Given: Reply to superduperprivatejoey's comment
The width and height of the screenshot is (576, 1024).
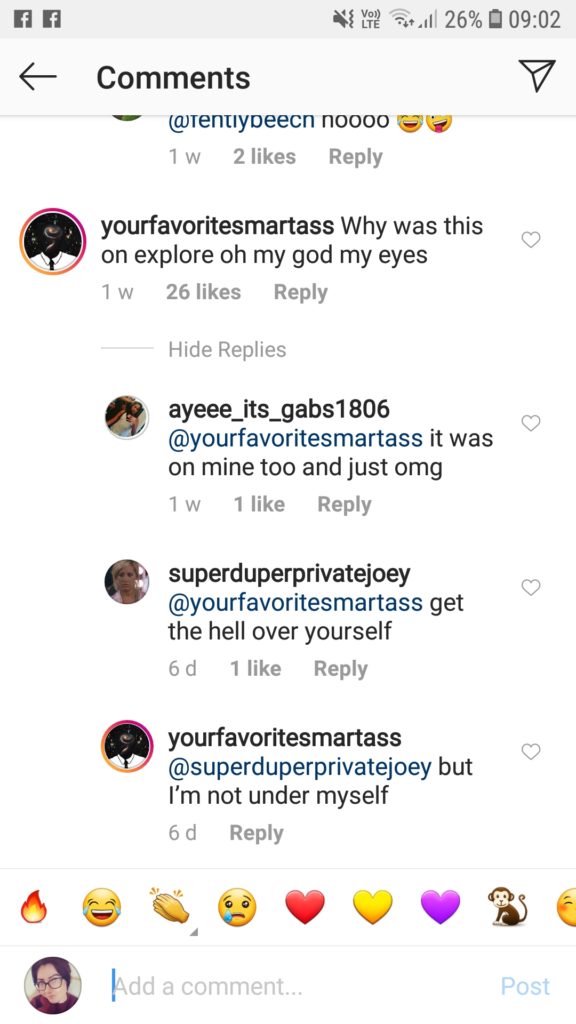Looking at the screenshot, I should point(340,669).
